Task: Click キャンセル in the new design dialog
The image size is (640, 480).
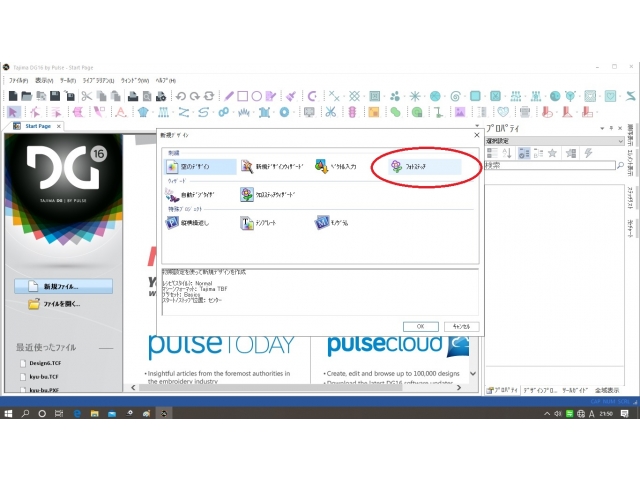Action: point(461,327)
